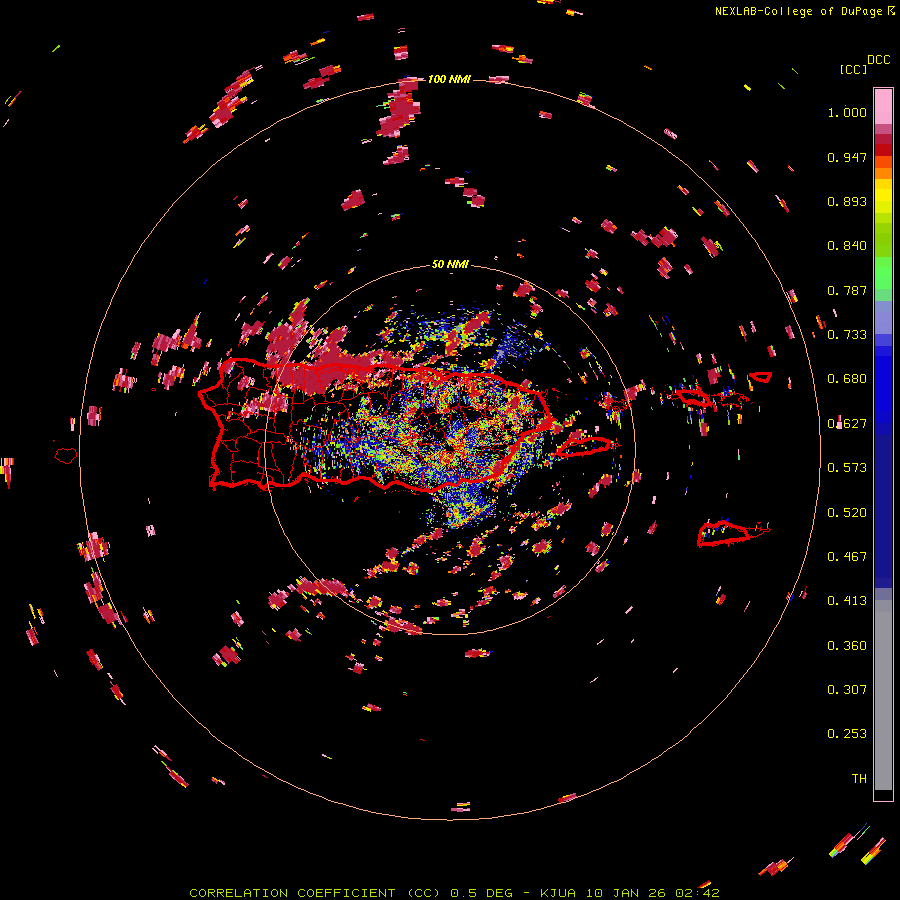The width and height of the screenshot is (900, 900).
Task: Select the 0.307 scale value
Action: [x=847, y=690]
